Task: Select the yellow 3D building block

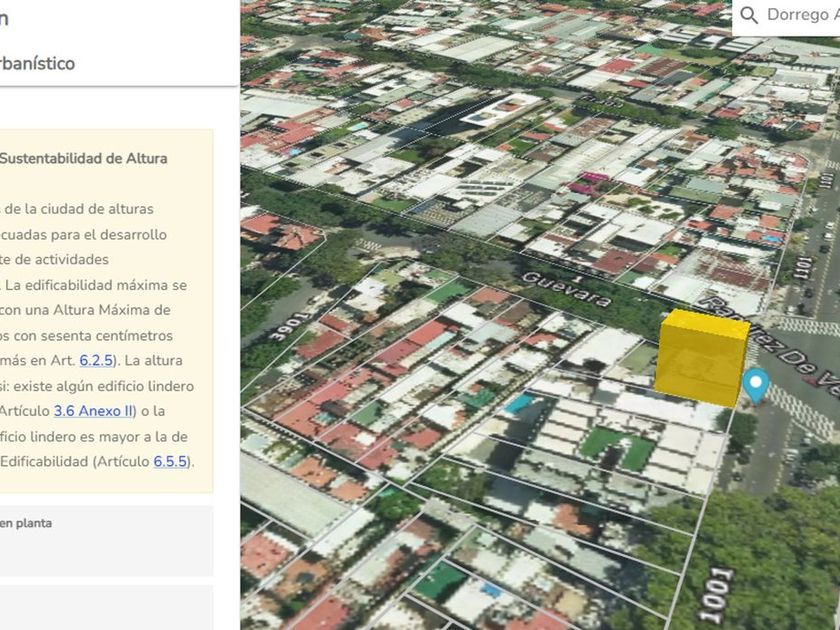Action: click(702, 357)
